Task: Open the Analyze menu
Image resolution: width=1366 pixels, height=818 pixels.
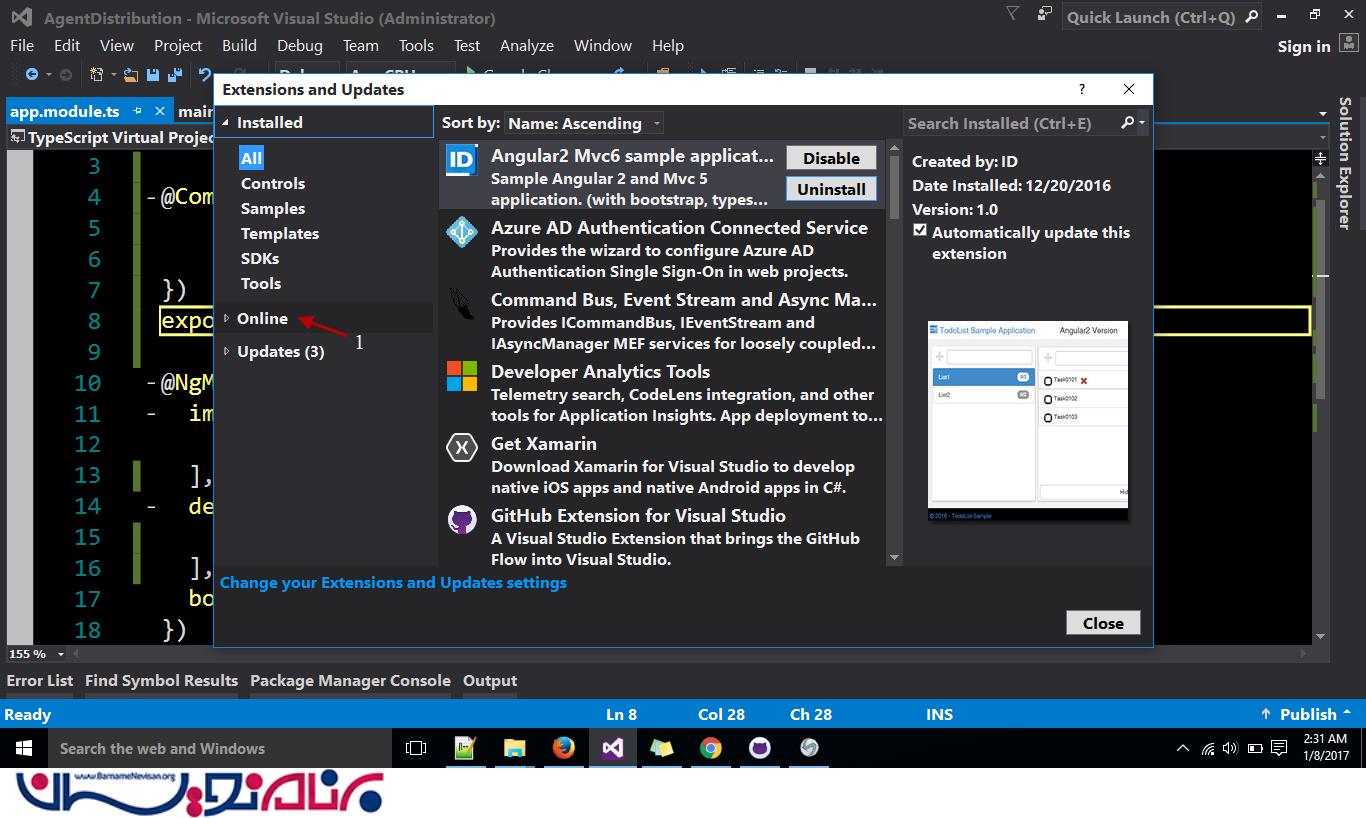Action: (x=527, y=46)
